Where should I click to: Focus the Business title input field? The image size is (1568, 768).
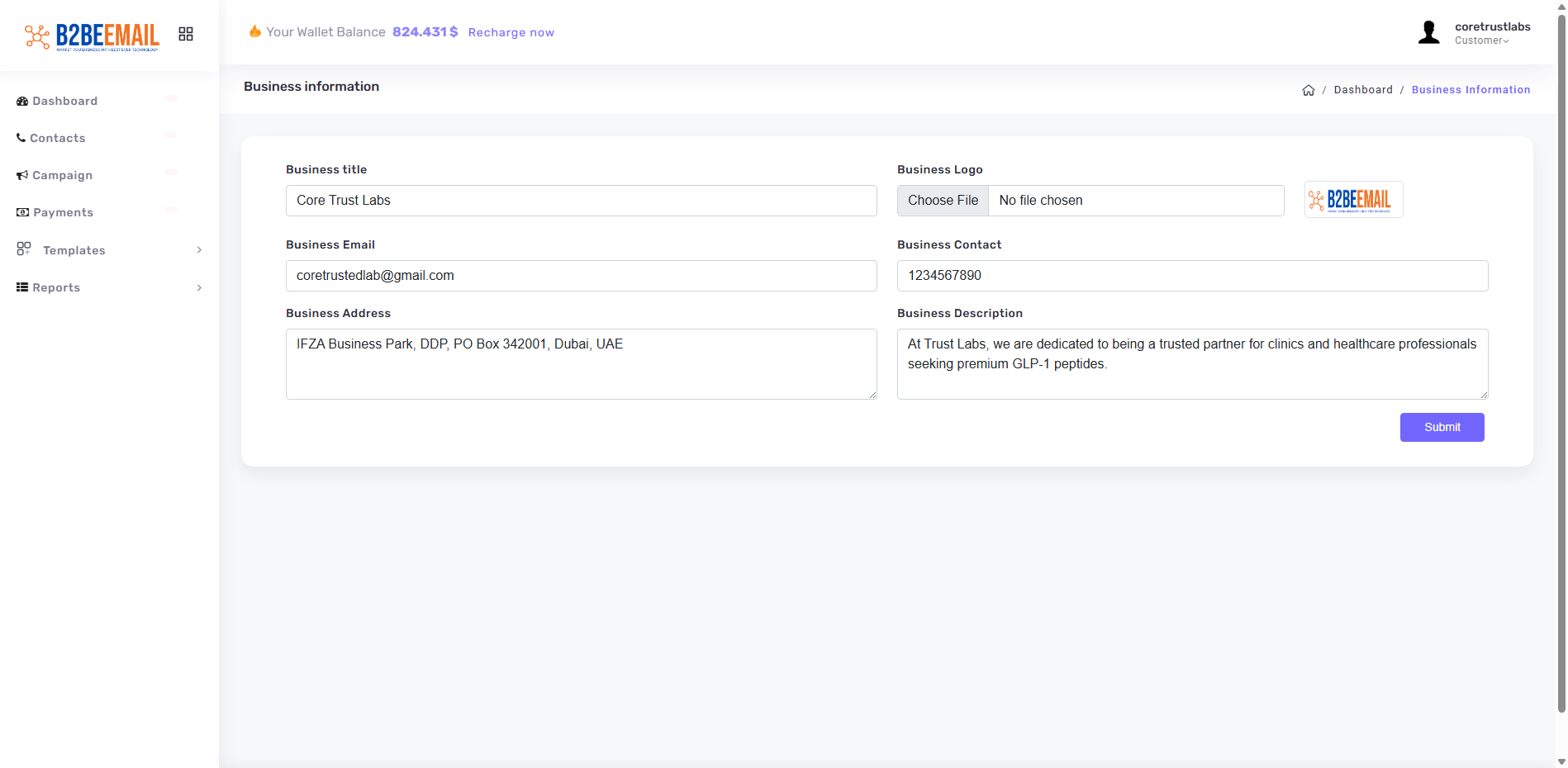coord(581,201)
